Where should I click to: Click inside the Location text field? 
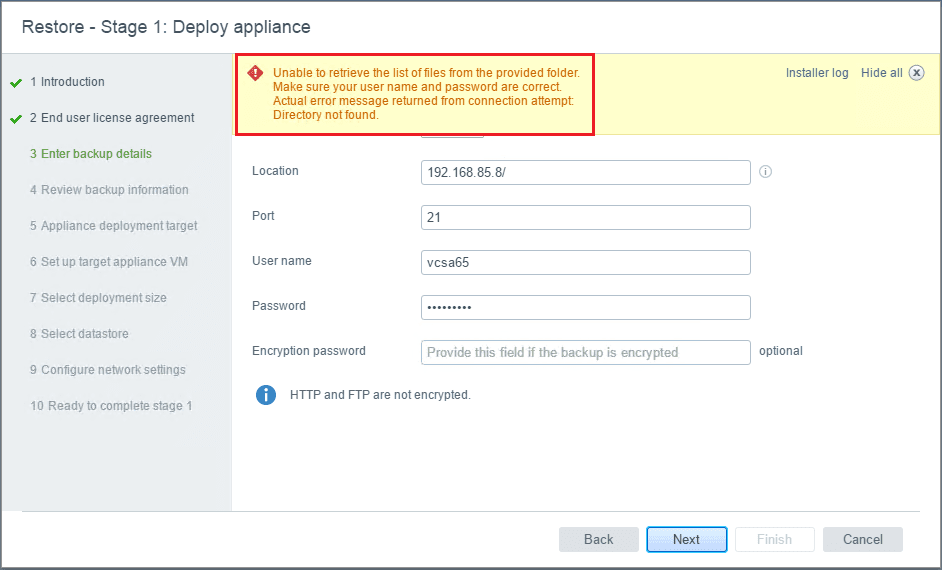tap(585, 172)
